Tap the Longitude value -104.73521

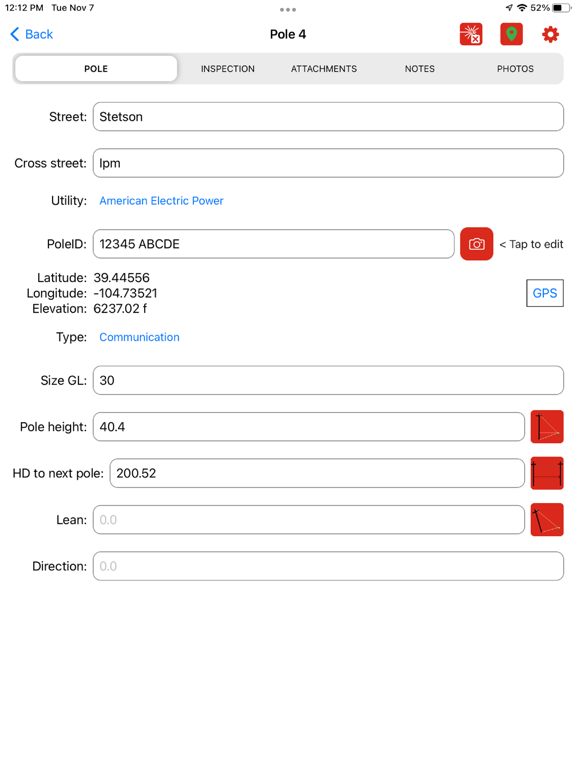click(x=125, y=293)
